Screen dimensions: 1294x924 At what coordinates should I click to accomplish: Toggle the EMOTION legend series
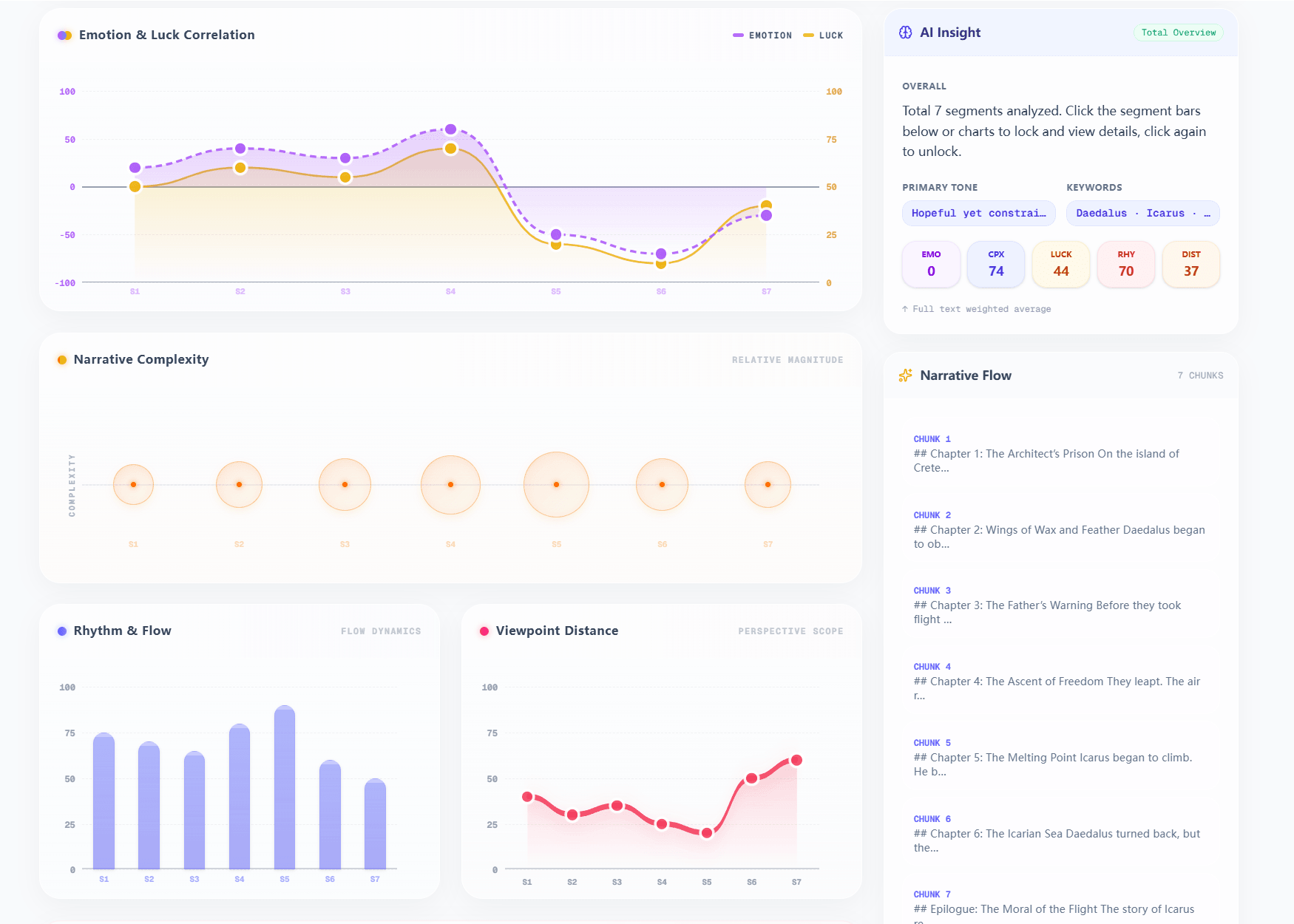(762, 35)
